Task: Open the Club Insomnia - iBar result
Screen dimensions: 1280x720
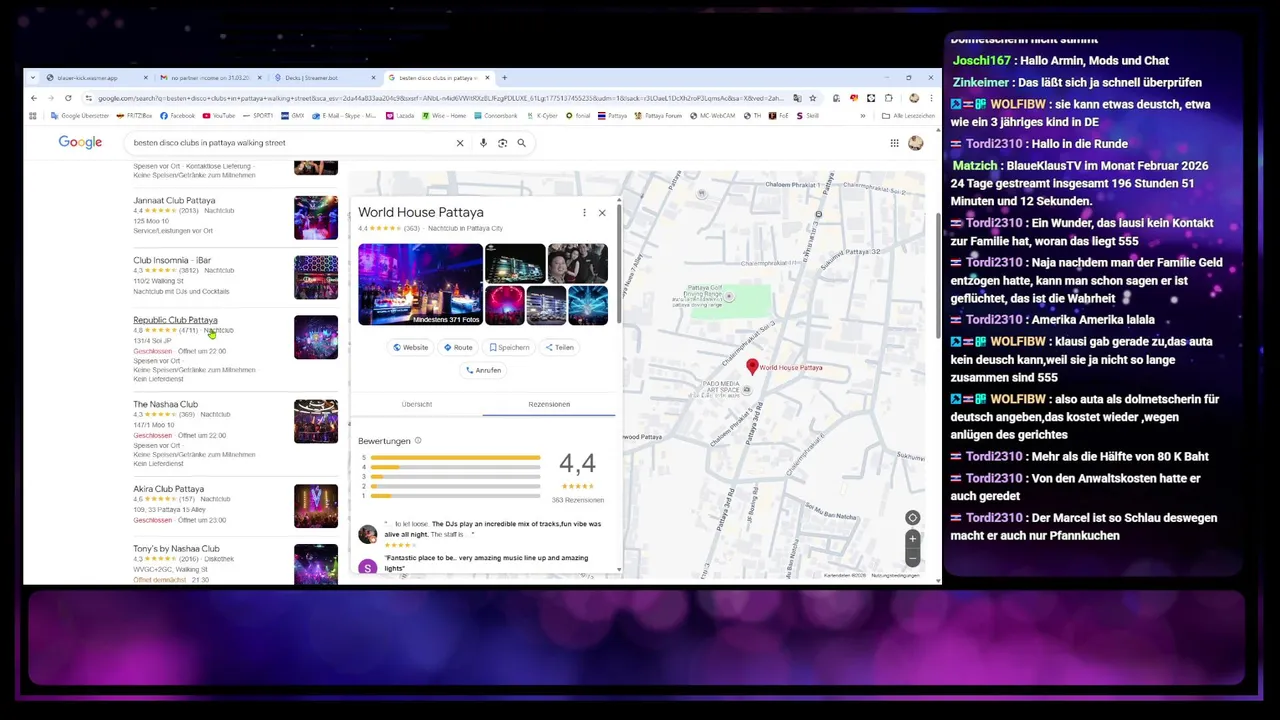Action: coord(172,260)
